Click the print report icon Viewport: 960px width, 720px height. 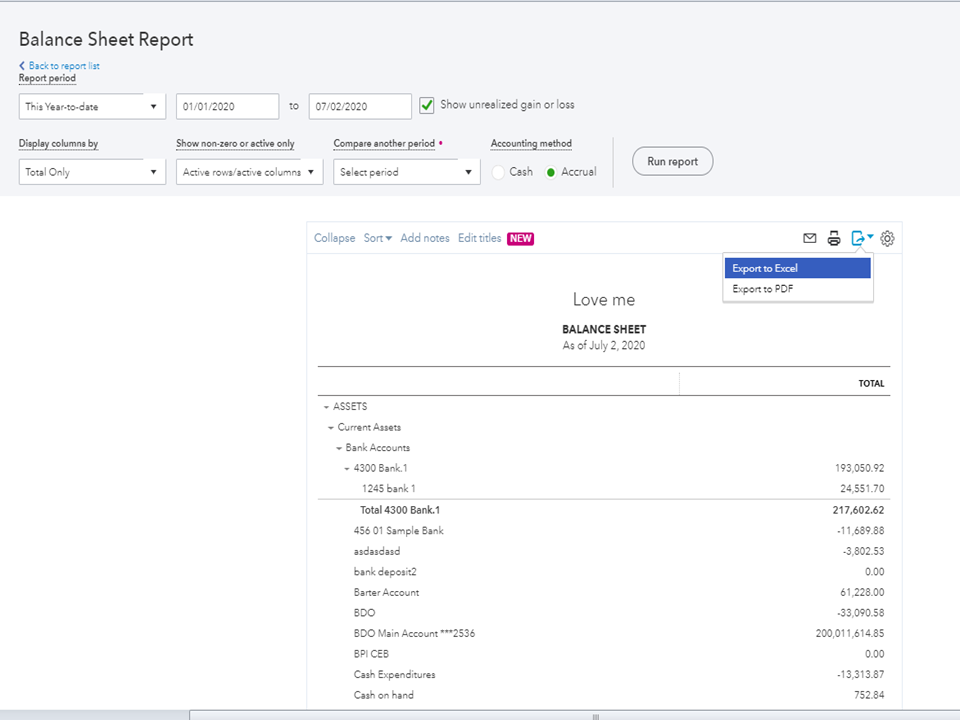coord(834,238)
